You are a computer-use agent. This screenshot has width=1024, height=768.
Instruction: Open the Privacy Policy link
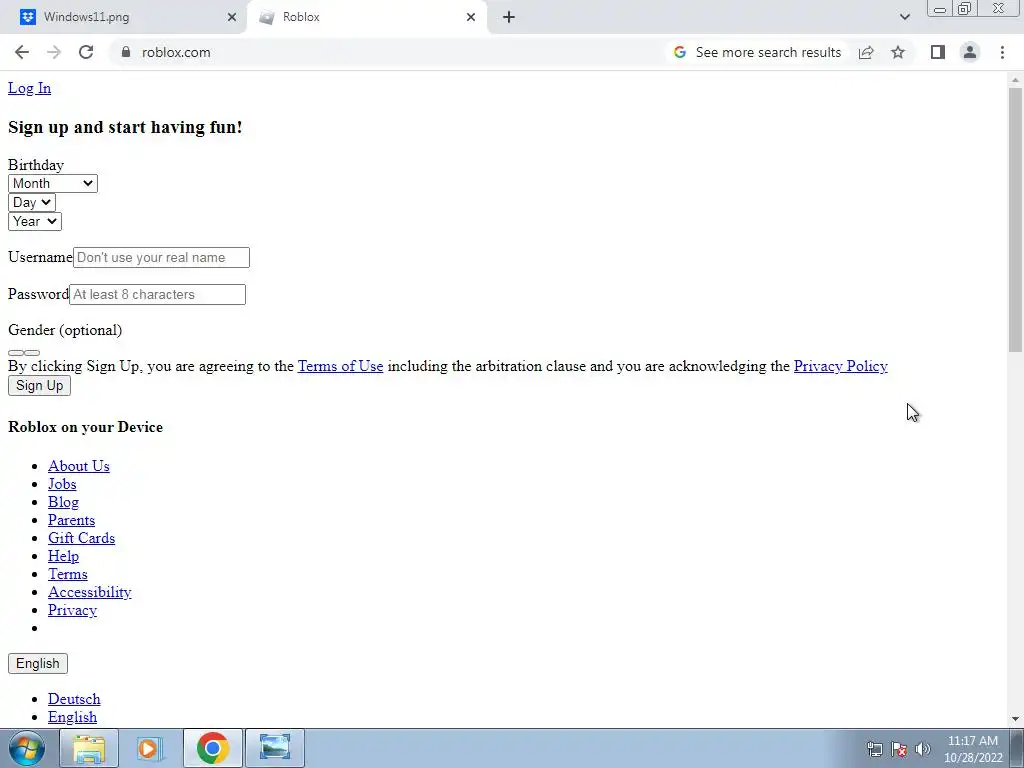click(840, 366)
